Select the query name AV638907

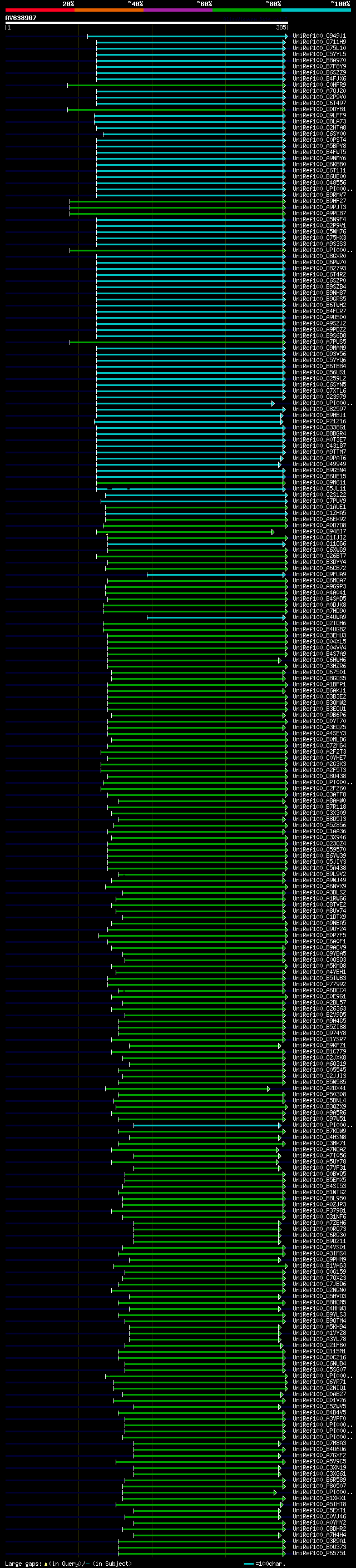pos(21,18)
